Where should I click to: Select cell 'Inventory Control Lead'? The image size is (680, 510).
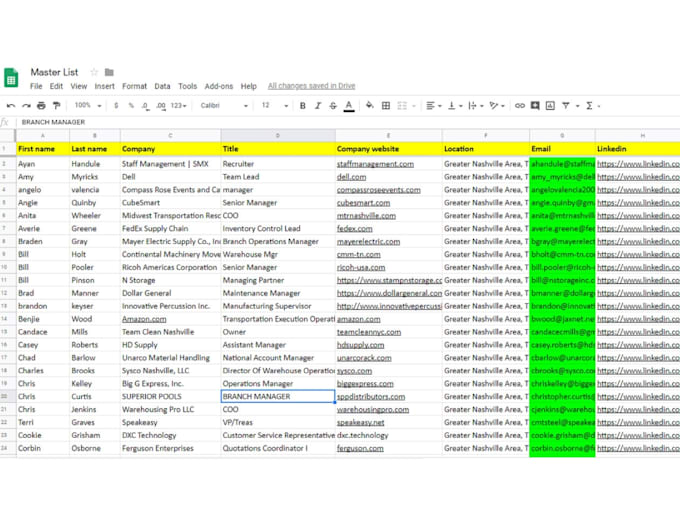click(x=278, y=229)
